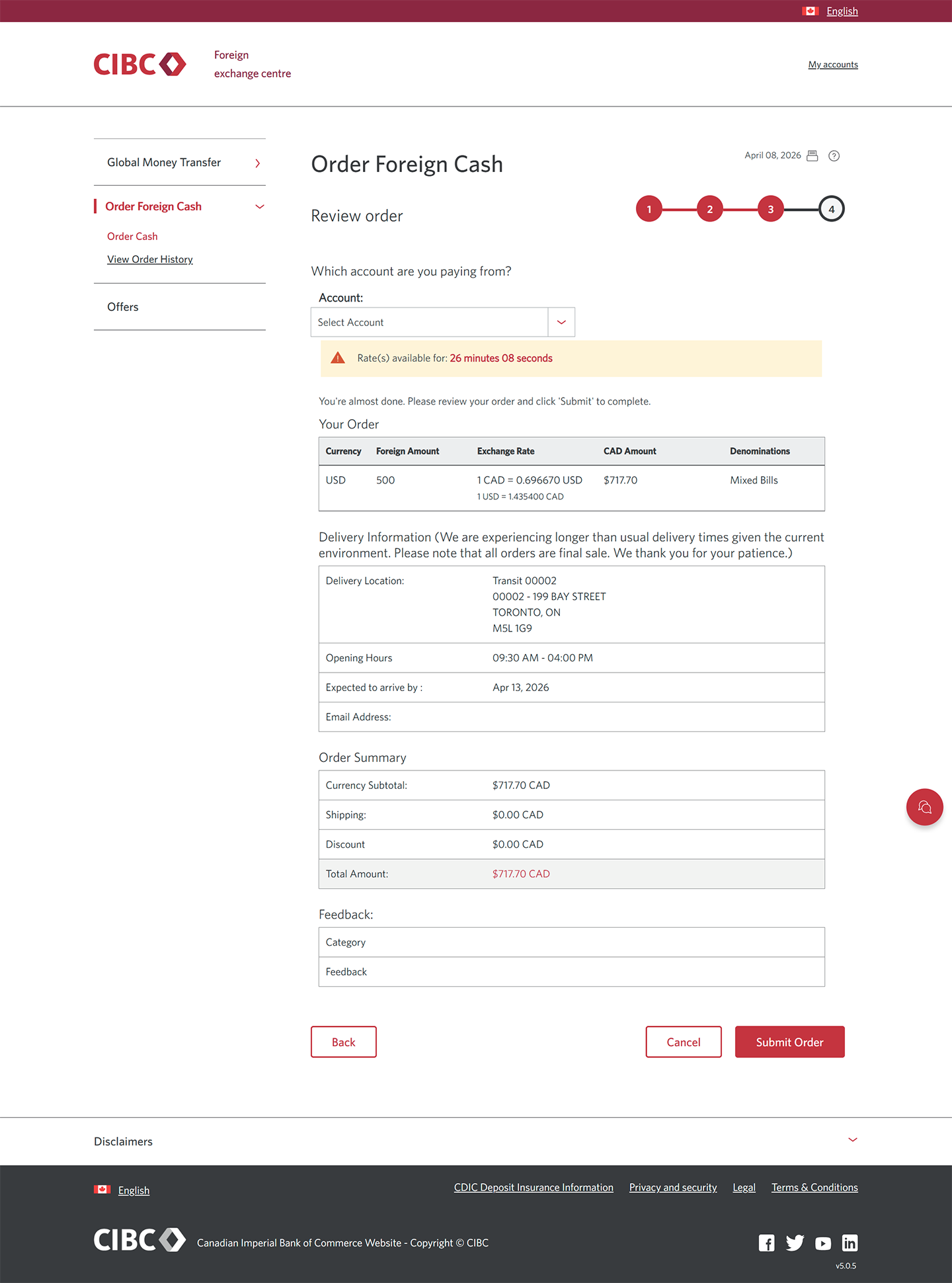Collapse the Order Foreign Cash chevron
The height and width of the screenshot is (1283, 952).
[x=260, y=207]
